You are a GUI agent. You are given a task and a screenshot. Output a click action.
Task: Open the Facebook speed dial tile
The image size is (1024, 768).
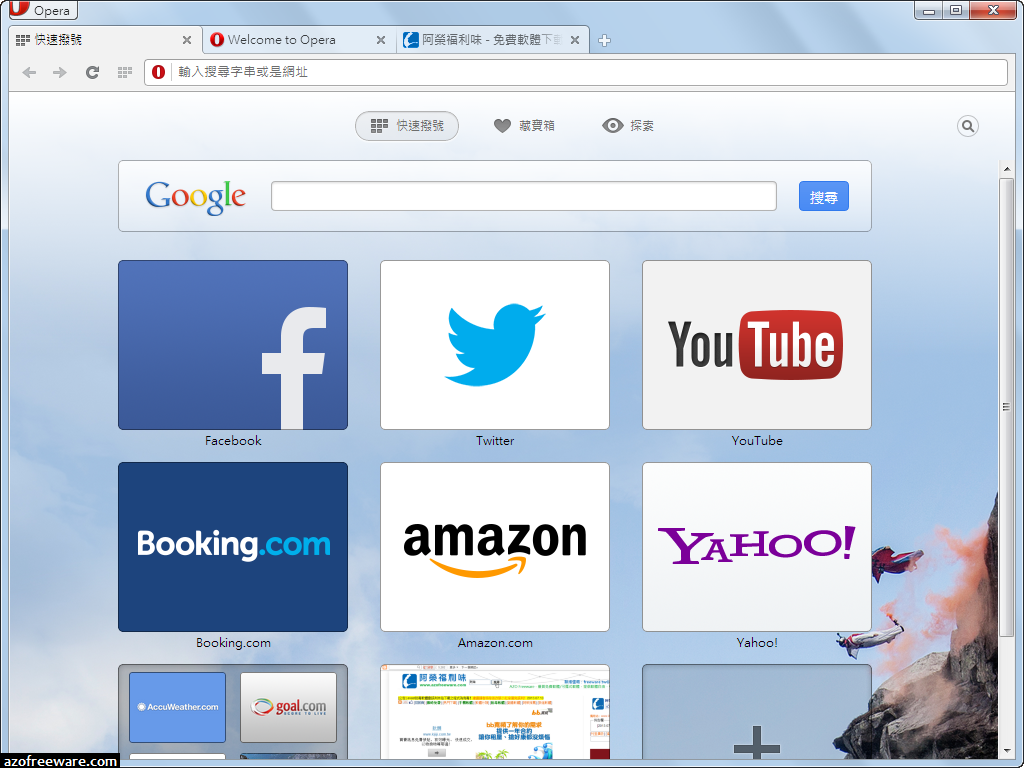(233, 345)
